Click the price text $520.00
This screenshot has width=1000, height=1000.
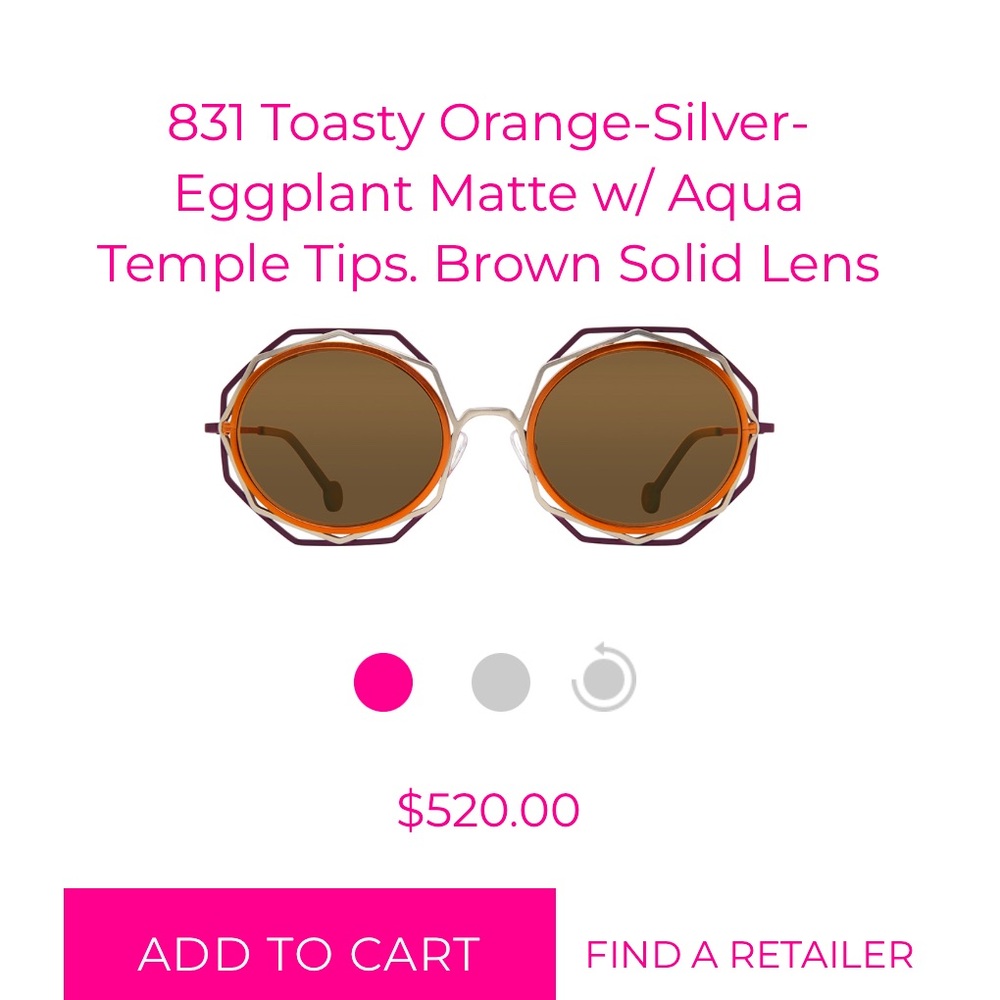tap(489, 806)
